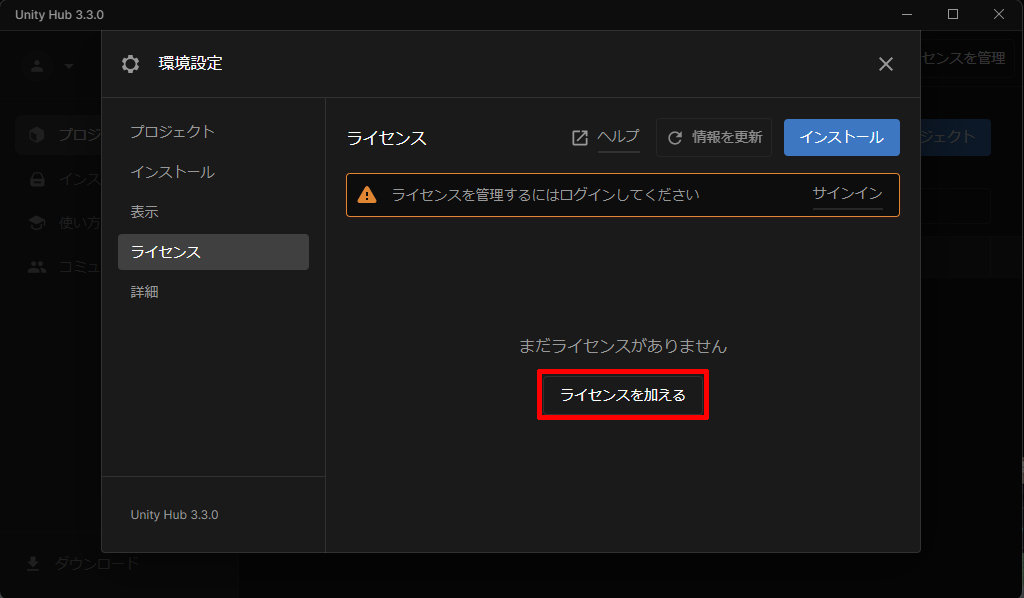Click the projects cube icon in the sidebar
Image resolution: width=1024 pixels, height=598 pixels.
tap(37, 135)
